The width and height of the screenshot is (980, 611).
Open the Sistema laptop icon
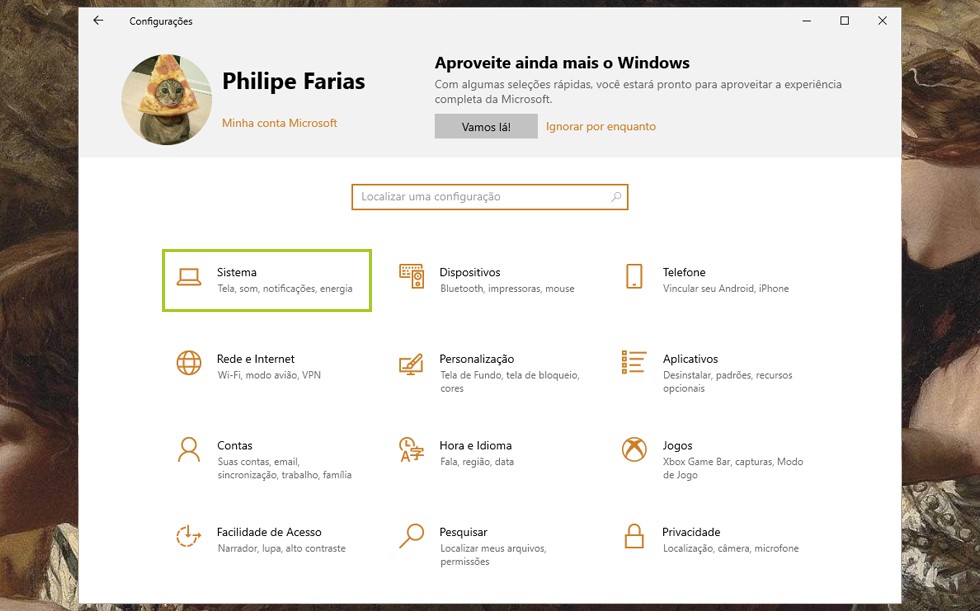(189, 277)
